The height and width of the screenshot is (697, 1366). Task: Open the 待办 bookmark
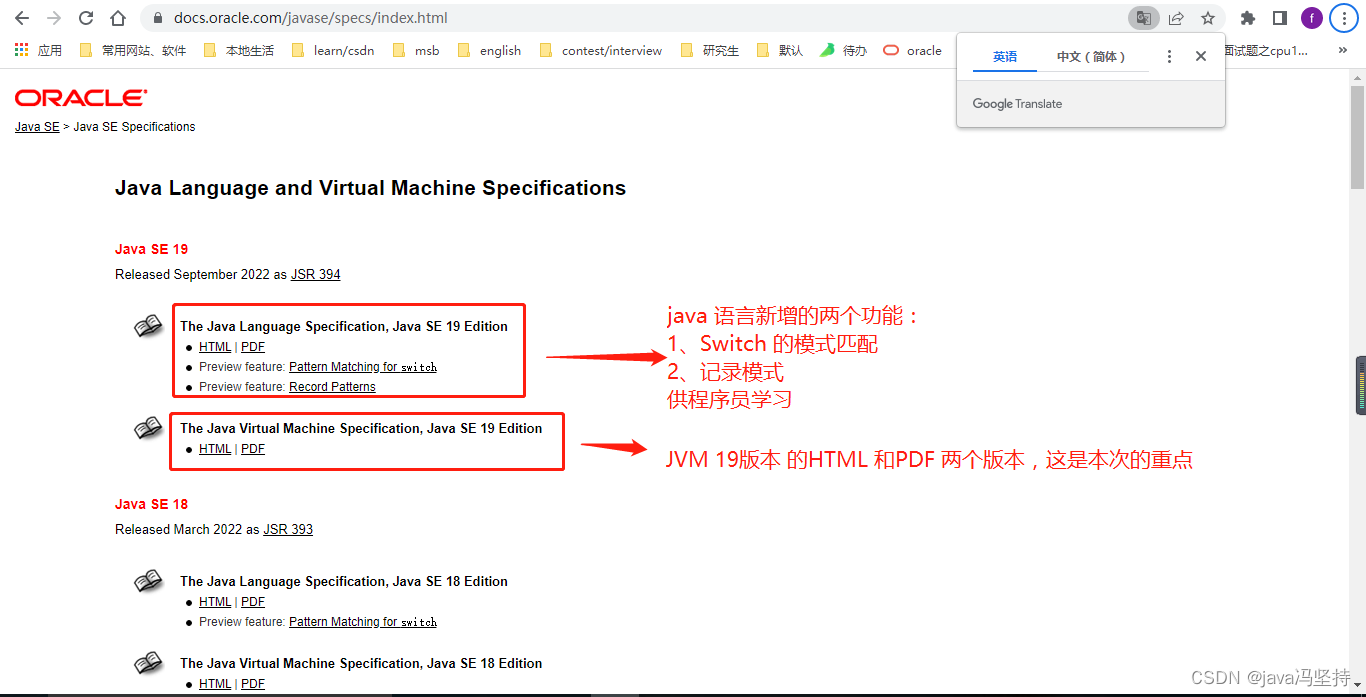[x=843, y=50]
